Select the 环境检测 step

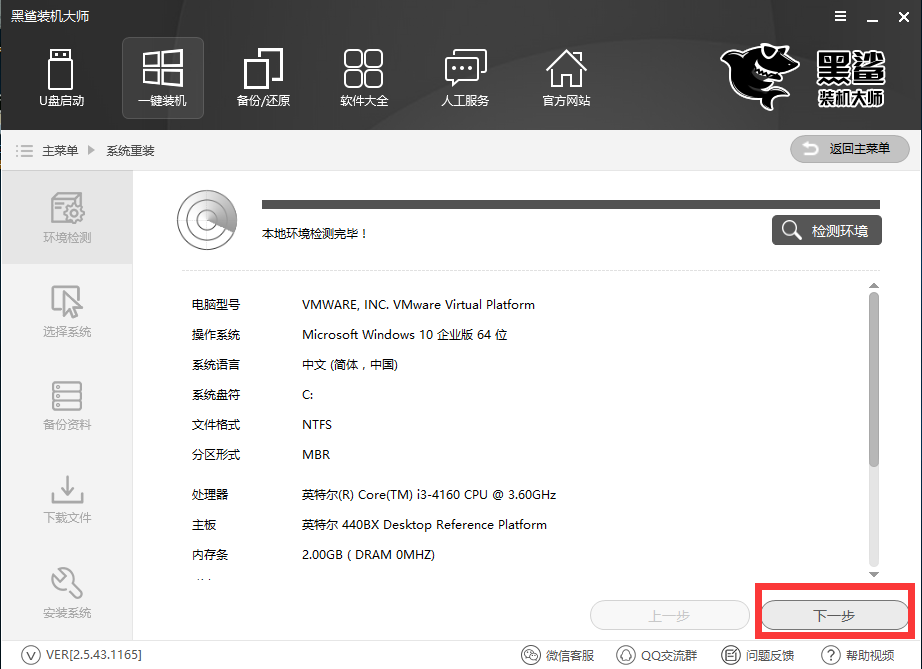coord(67,218)
